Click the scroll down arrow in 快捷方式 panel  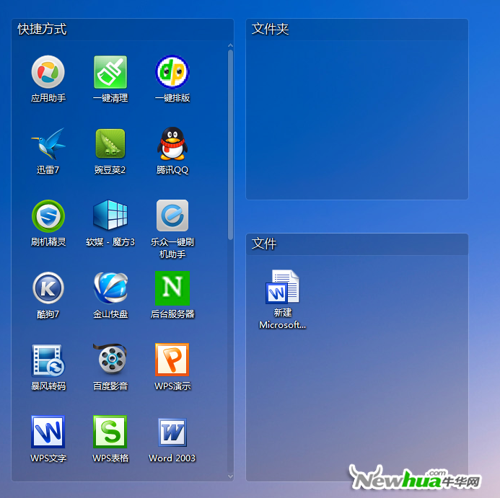coord(230,477)
